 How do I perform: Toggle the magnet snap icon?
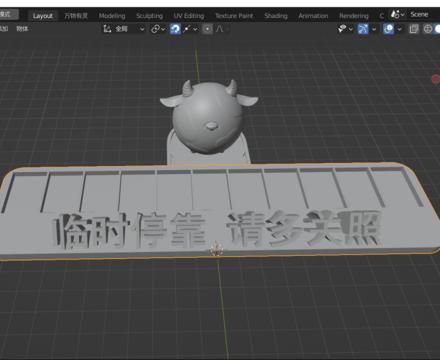click(175, 29)
